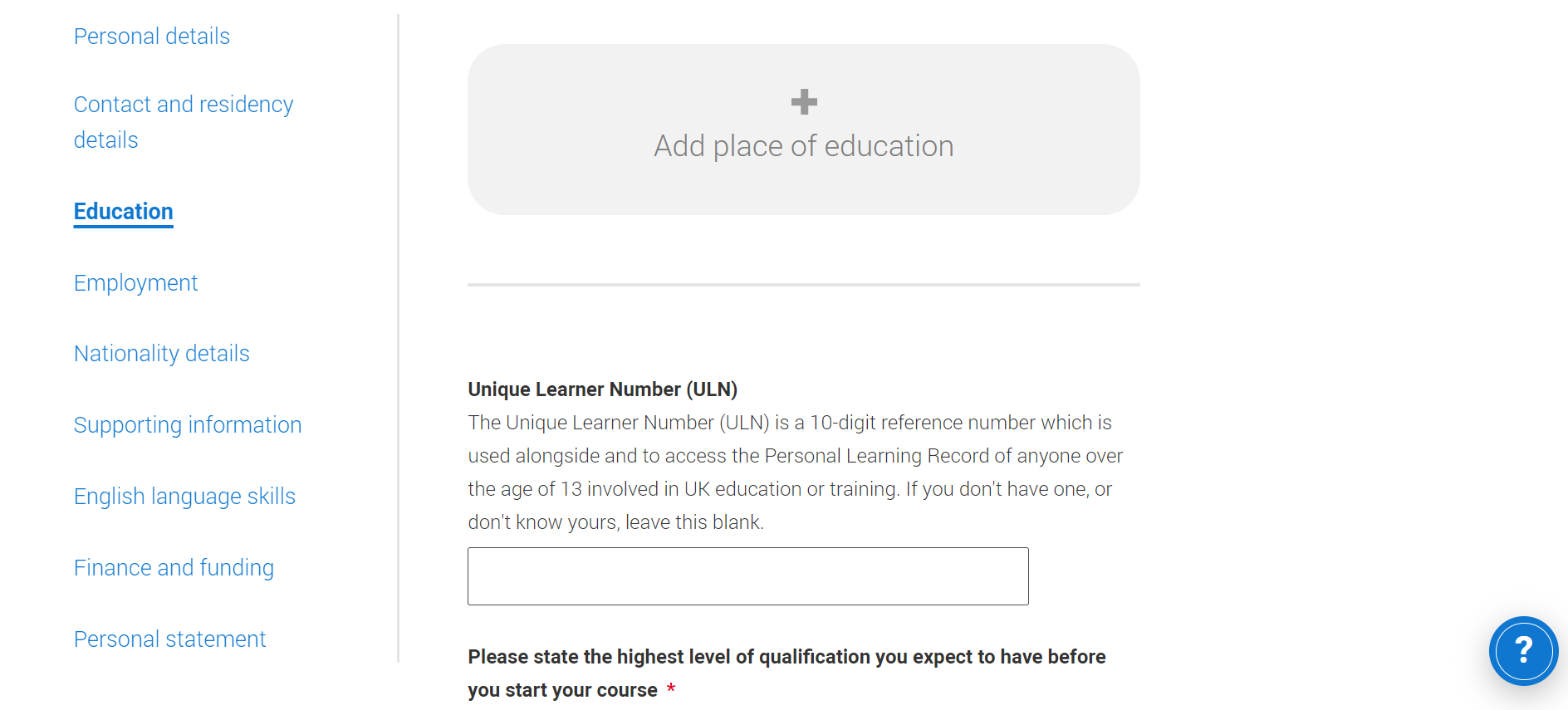The height and width of the screenshot is (710, 1568).
Task: Navigate to the Employment section
Action: click(x=135, y=283)
